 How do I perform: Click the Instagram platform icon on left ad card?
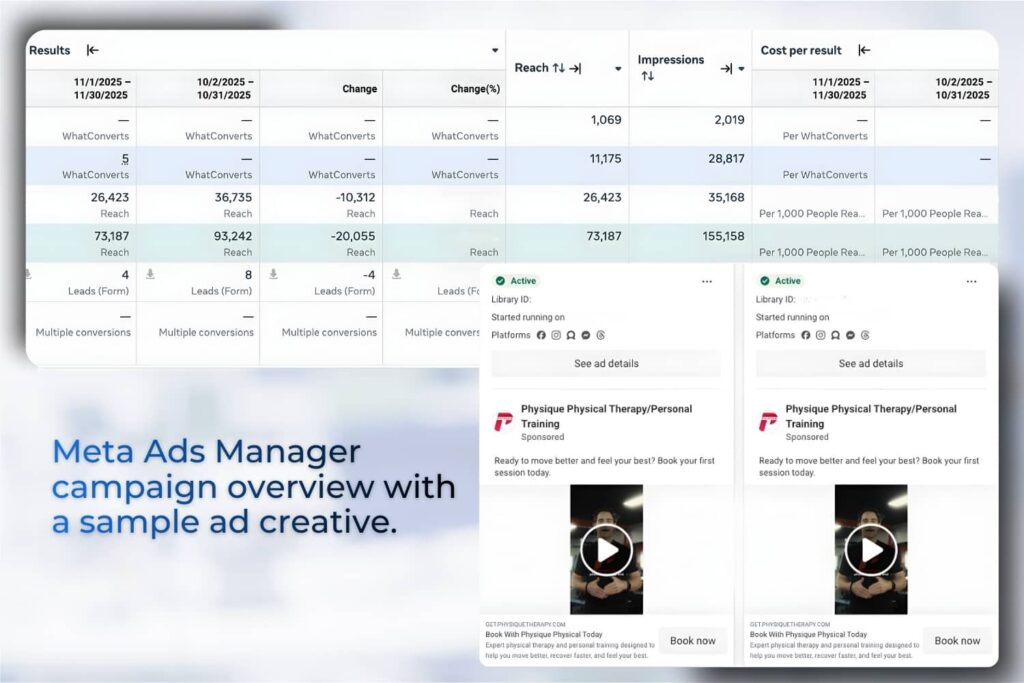[x=555, y=335]
